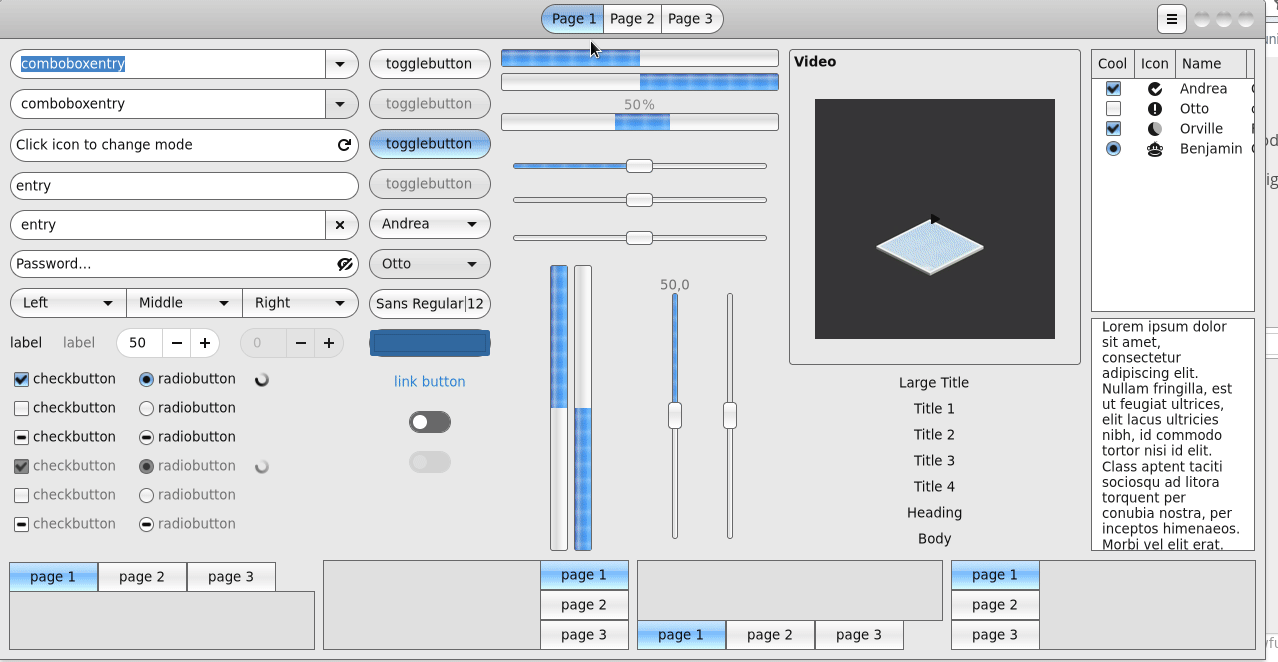1278x662 pixels.
Task: Open the Andrea combo box
Action: [x=430, y=224]
